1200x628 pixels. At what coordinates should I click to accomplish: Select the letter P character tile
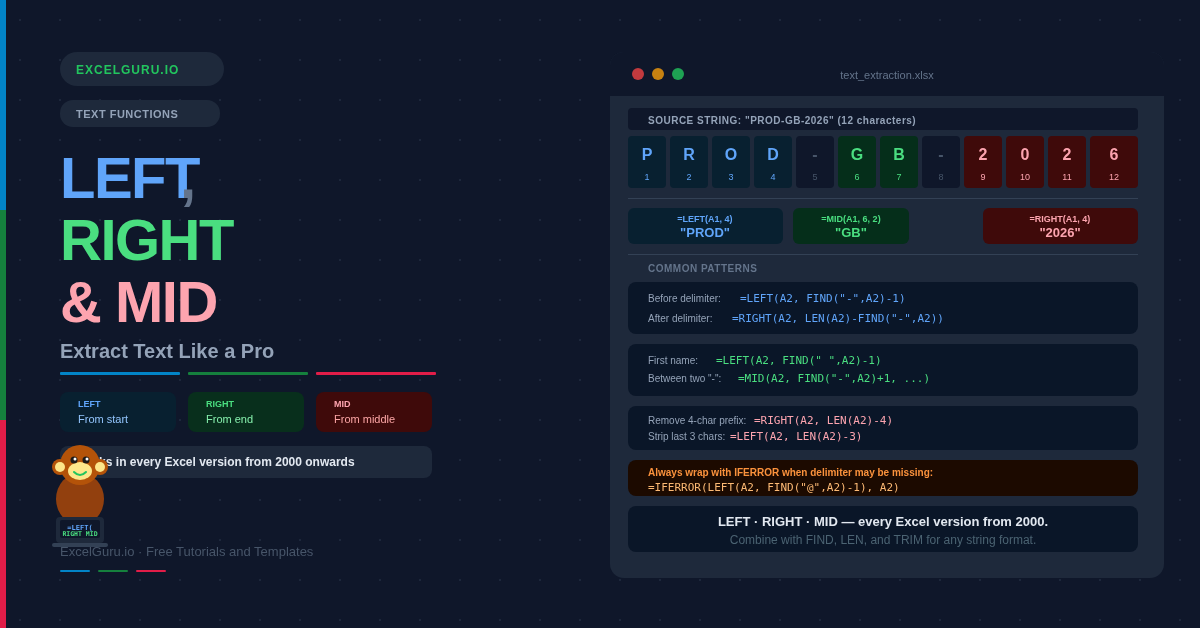(647, 162)
